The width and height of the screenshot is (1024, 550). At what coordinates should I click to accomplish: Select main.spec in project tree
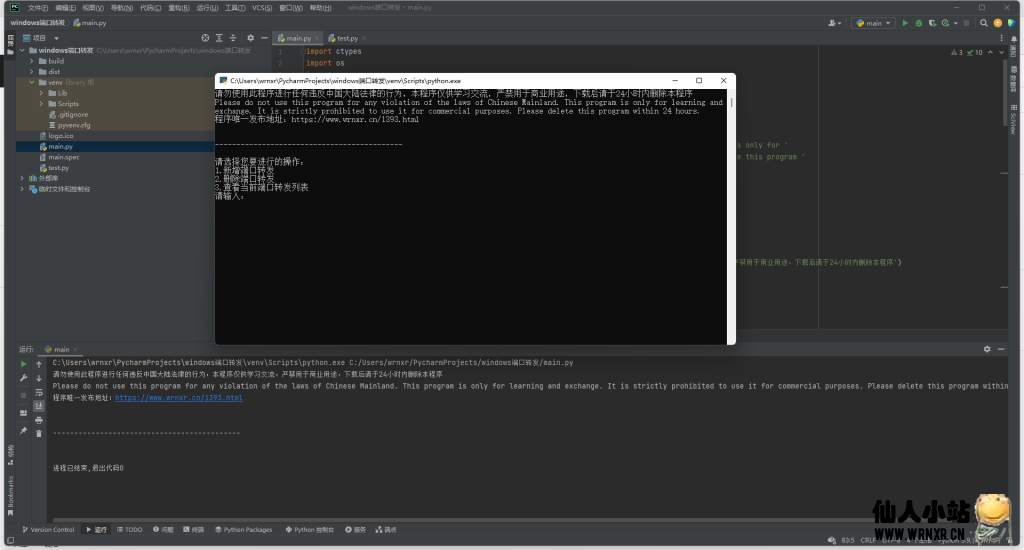[x=64, y=157]
